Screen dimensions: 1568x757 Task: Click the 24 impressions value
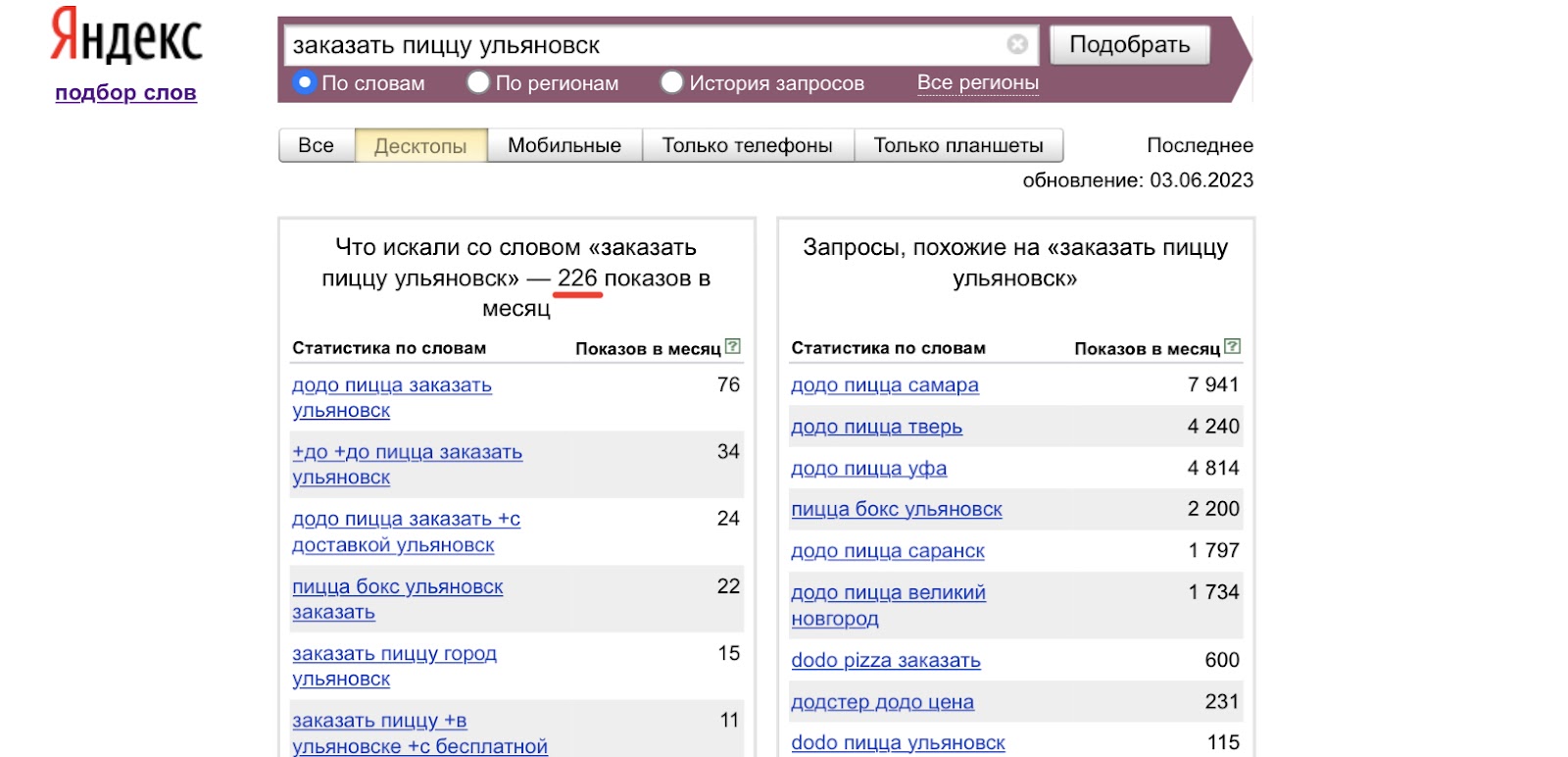[x=728, y=518]
